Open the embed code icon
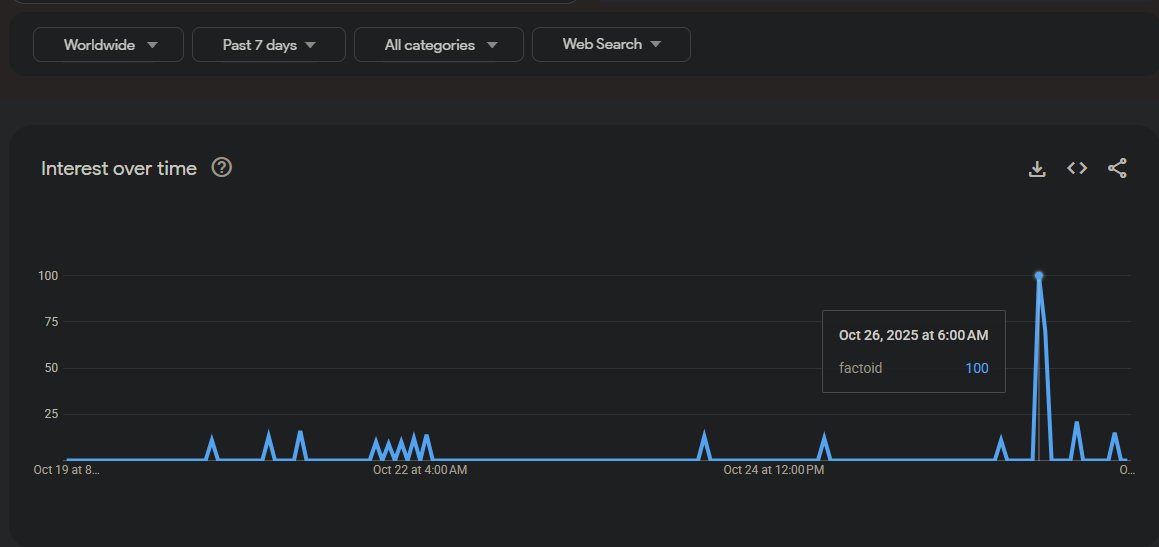This screenshot has height=547, width=1159. click(x=1077, y=169)
